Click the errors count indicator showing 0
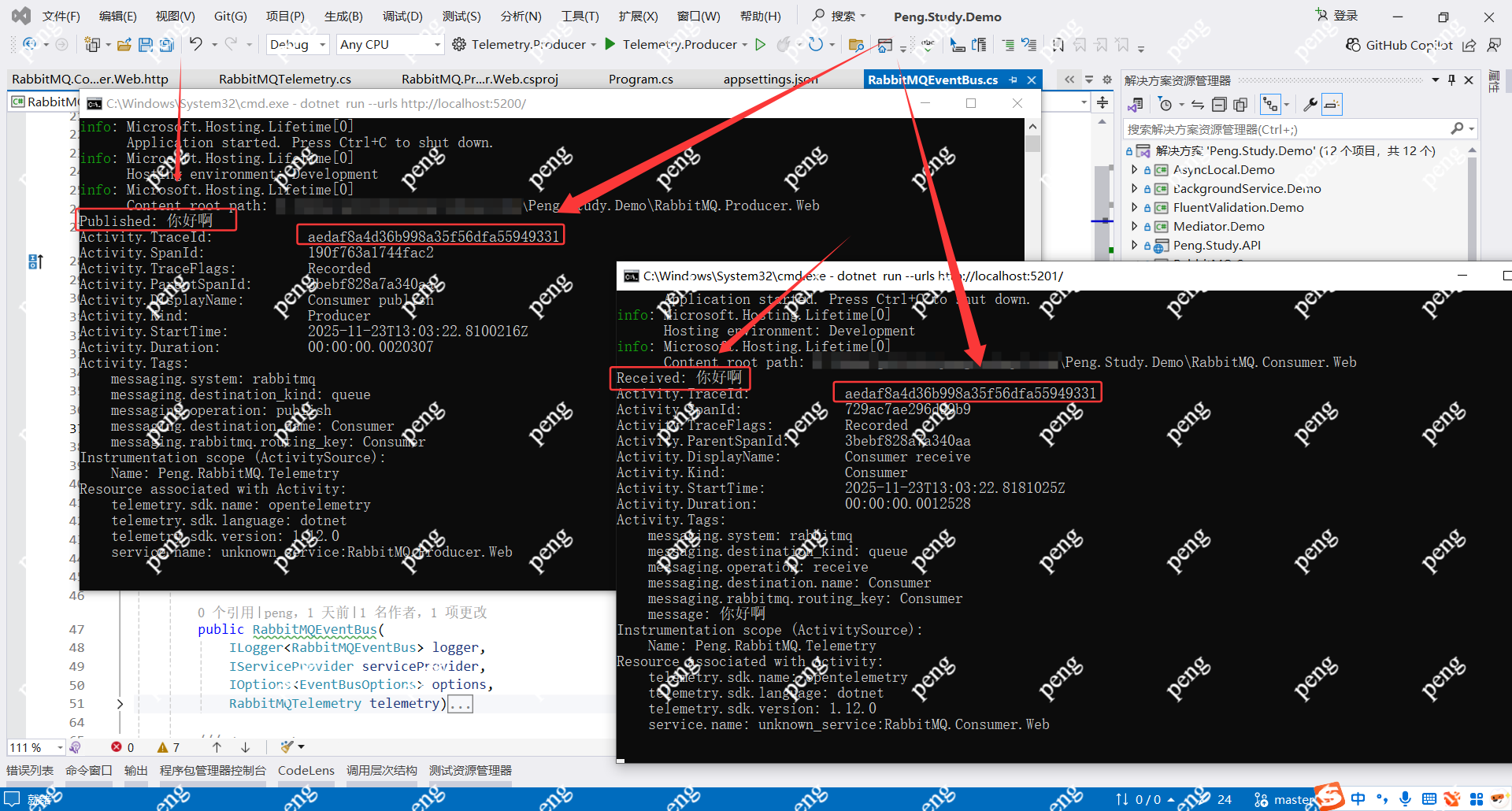The image size is (1512, 811). pyautogui.click(x=123, y=747)
